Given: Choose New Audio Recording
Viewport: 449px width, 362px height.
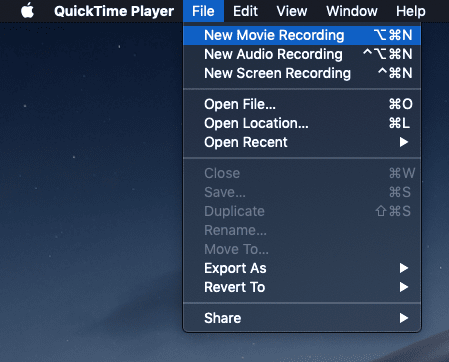Looking at the screenshot, I should coord(302,54).
